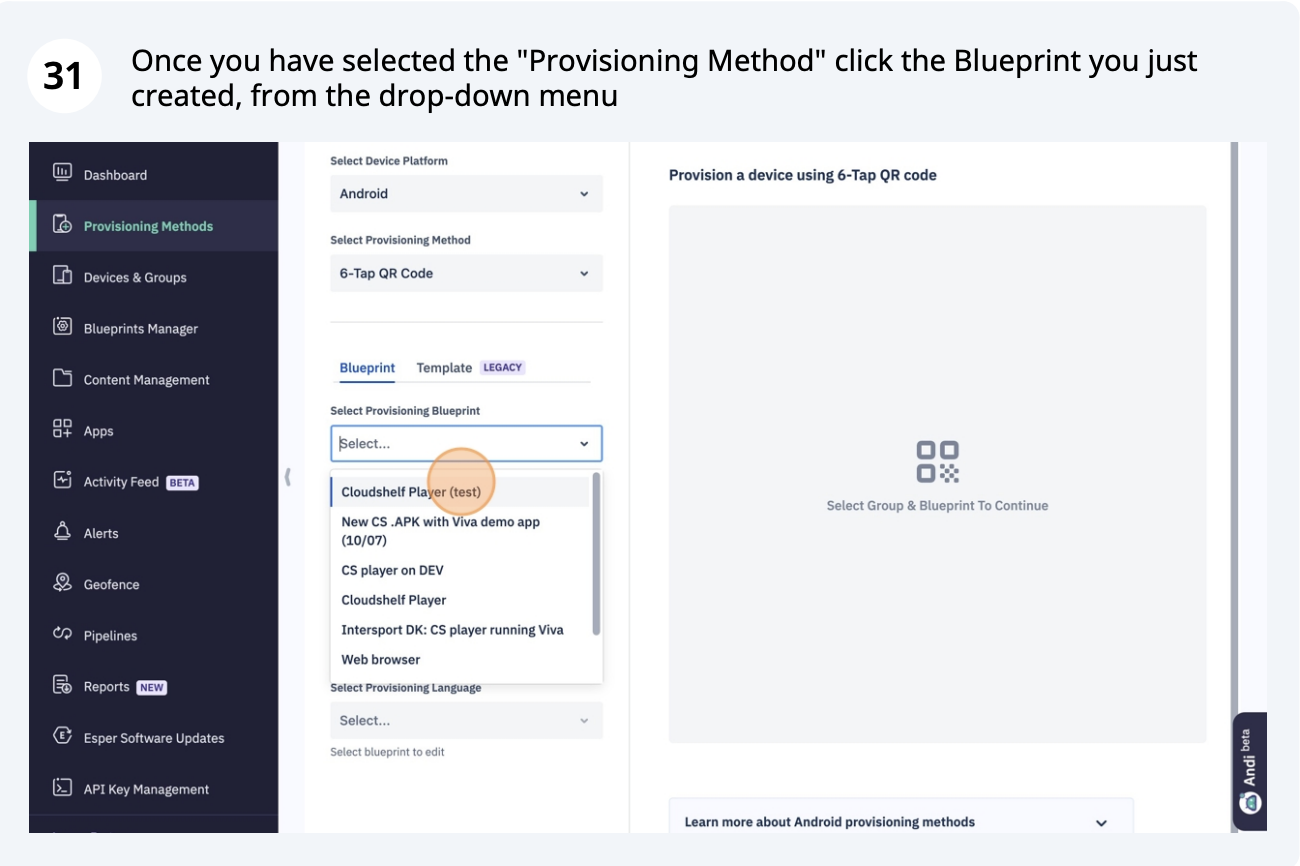Screen dimensions: 1300x866
Task: Choose Cloudshelf Player (test) blueprint option
Action: 411,492
